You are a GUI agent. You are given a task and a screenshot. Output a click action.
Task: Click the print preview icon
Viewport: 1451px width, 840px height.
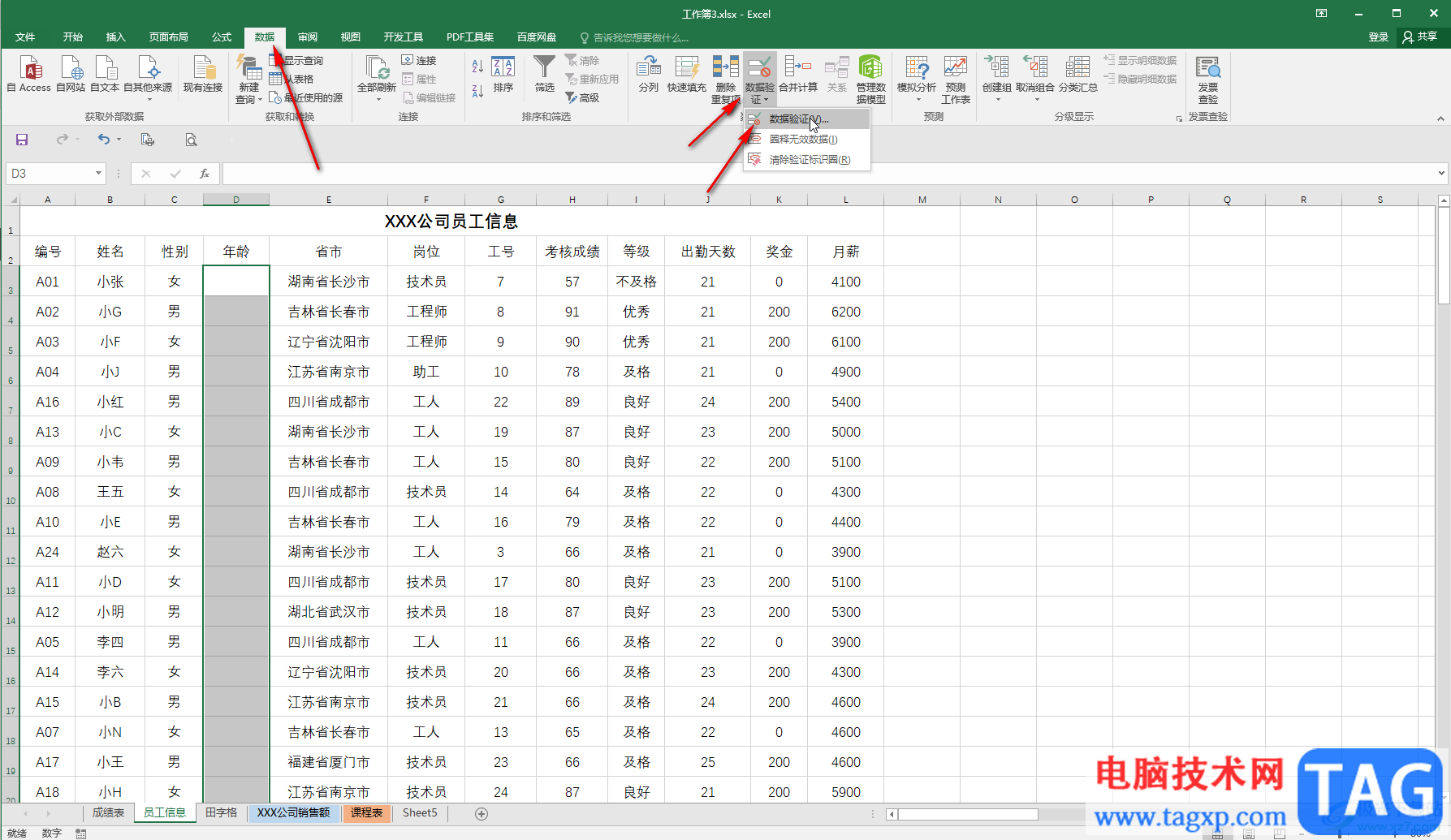191,140
